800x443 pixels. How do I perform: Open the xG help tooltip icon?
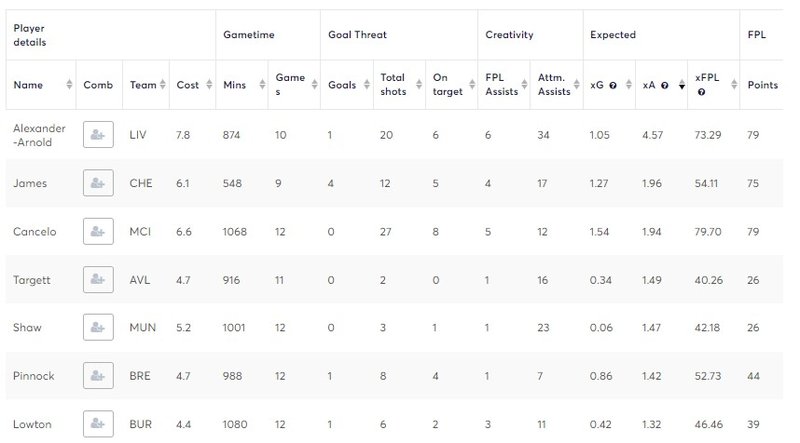(613, 85)
